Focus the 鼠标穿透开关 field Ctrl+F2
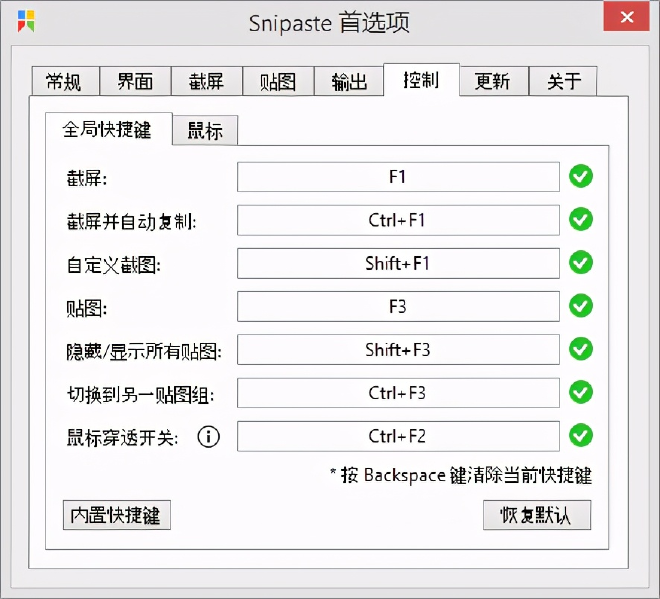Screen dimensions: 660x599 [398, 436]
